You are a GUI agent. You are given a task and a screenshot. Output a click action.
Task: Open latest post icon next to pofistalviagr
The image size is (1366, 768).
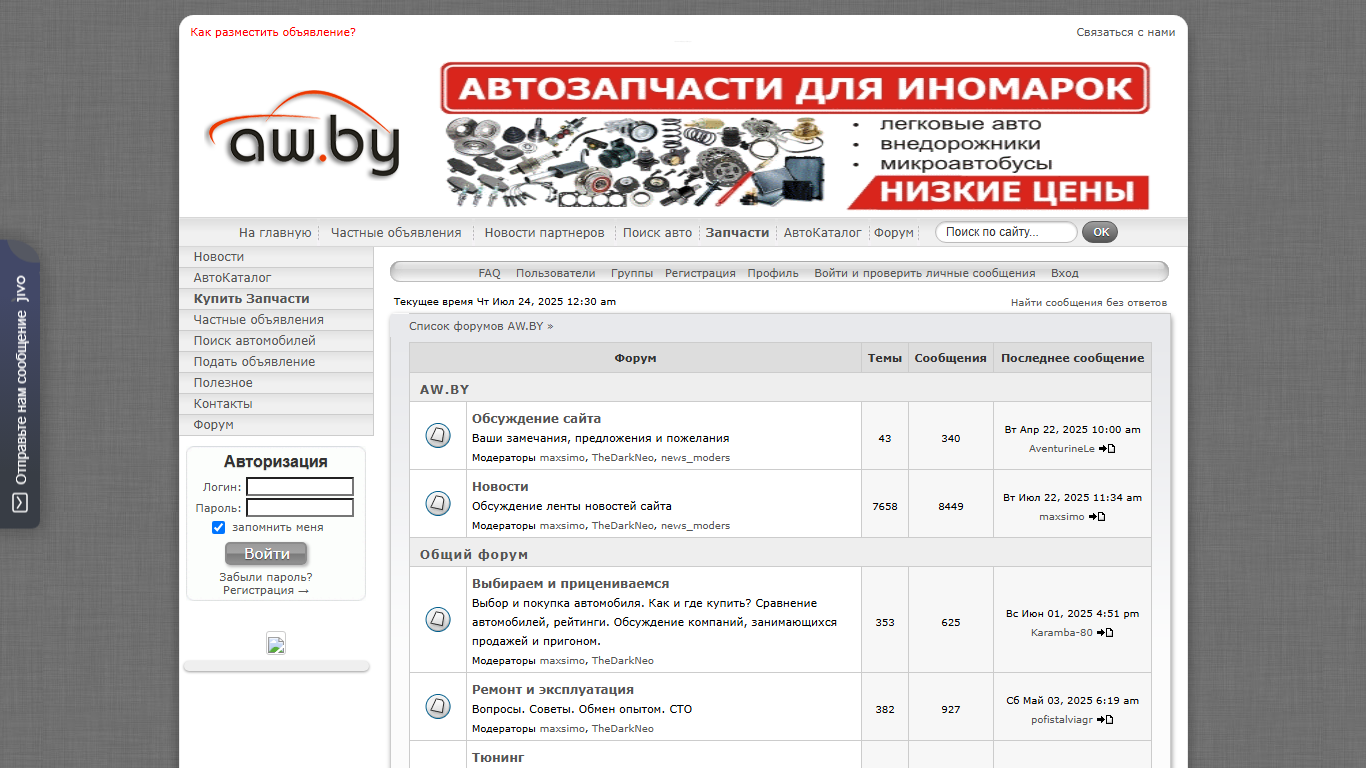1105,720
